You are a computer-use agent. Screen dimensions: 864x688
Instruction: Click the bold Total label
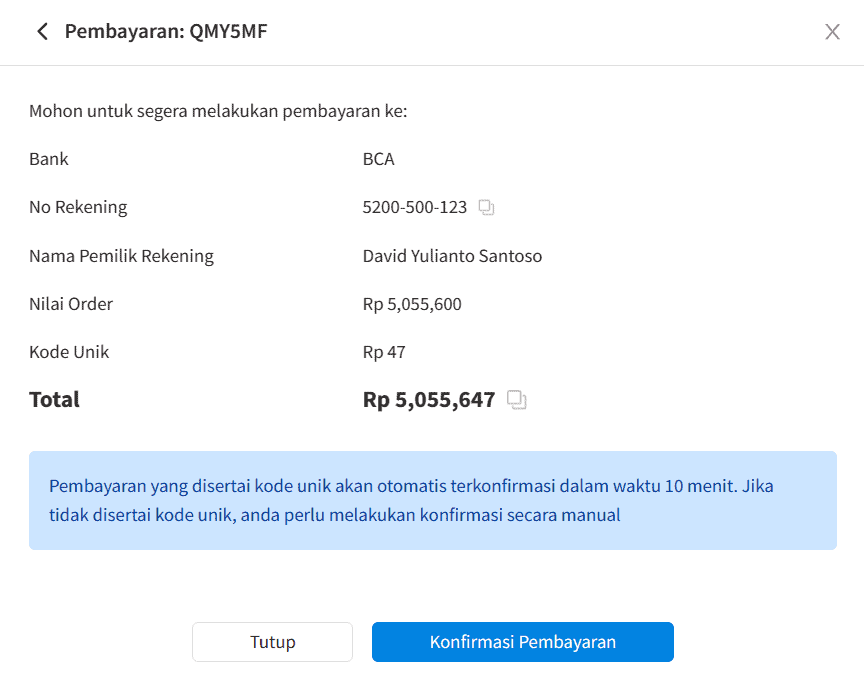[x=54, y=400]
